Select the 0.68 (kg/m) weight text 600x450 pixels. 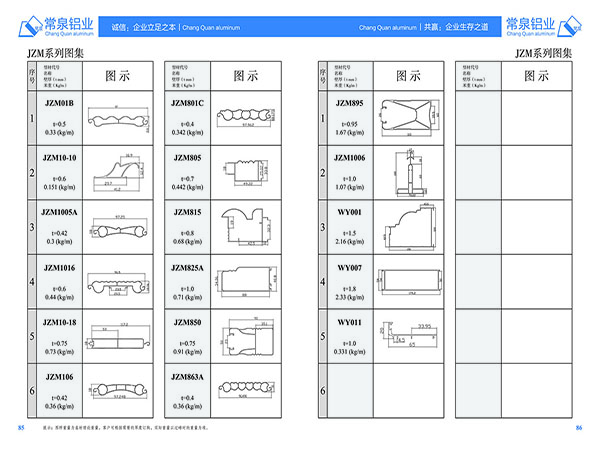187,241
